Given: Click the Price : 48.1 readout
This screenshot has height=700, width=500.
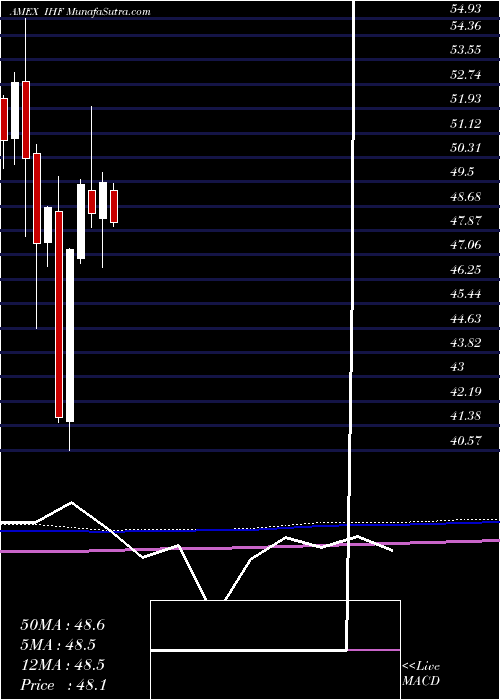Looking at the screenshot, I should click(62, 685).
